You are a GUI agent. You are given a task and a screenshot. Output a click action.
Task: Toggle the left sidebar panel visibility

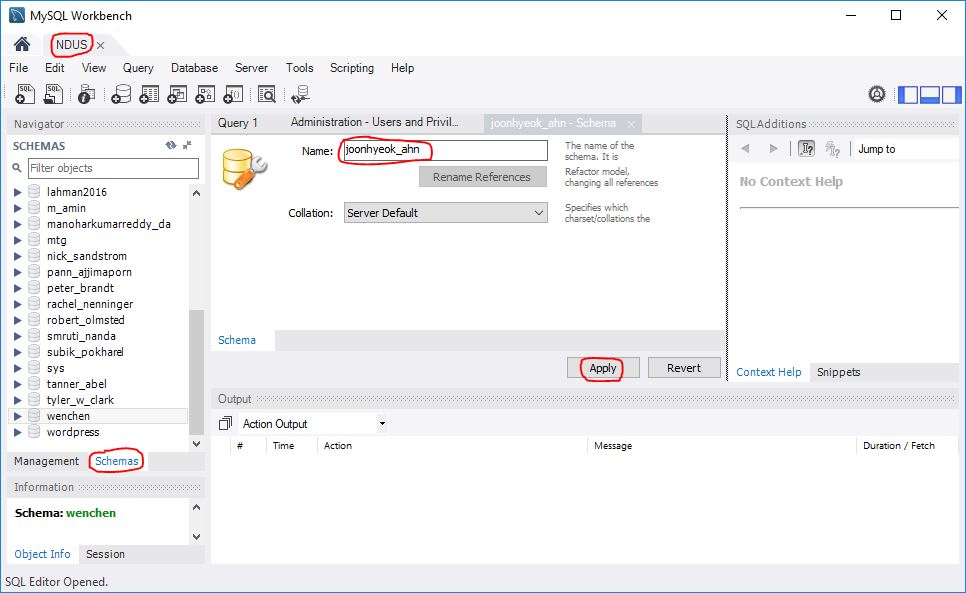click(x=908, y=95)
